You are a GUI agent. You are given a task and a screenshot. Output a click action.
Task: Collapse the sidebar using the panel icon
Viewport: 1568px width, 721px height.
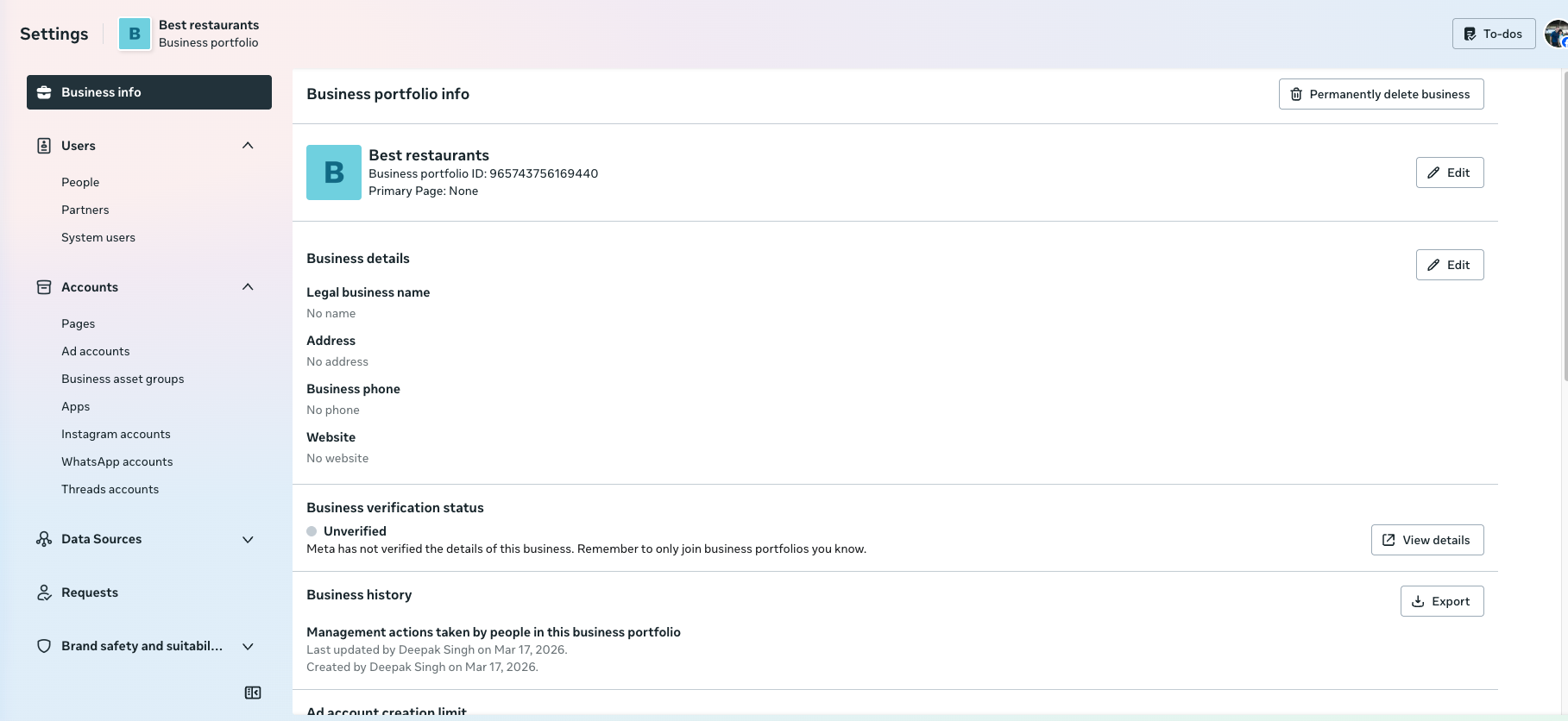click(253, 693)
